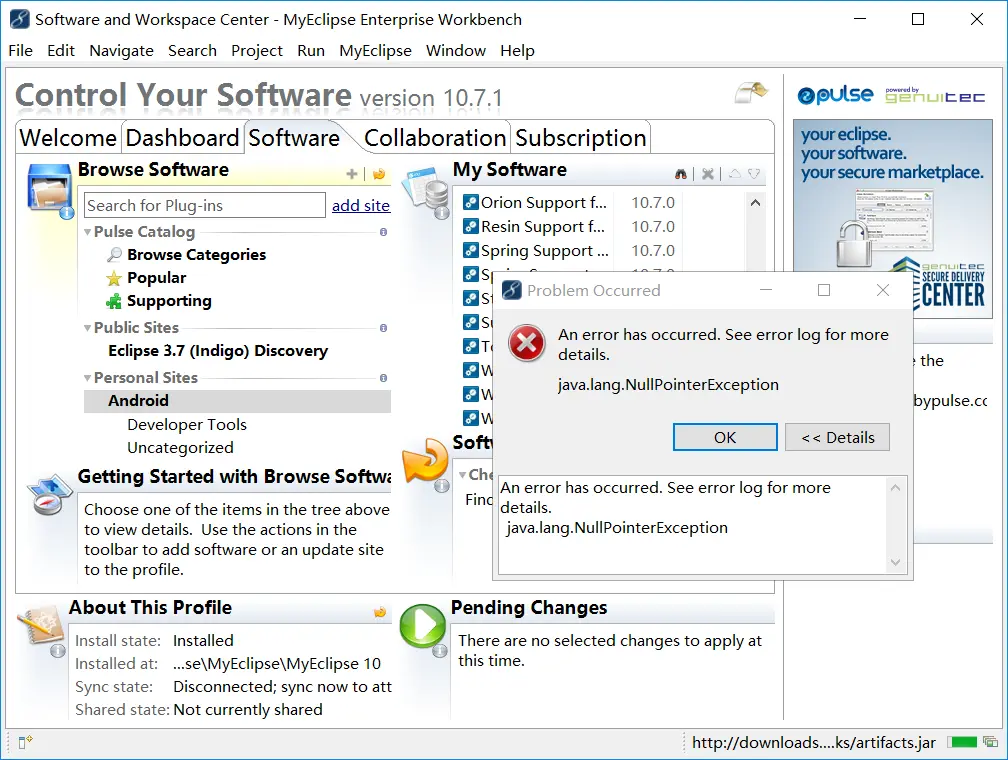Select Developer Tools under Android
This screenshot has height=760, width=1008.
tap(186, 424)
